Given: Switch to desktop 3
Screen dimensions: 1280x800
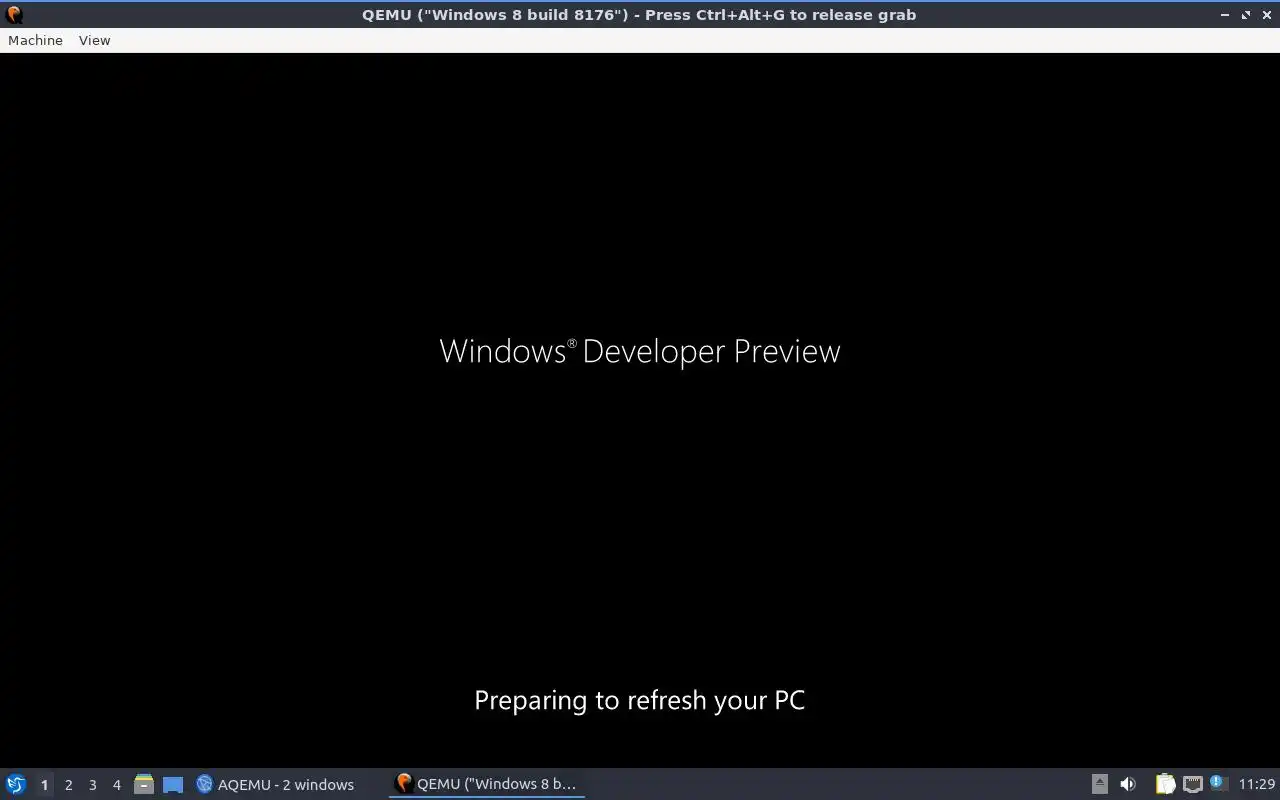Looking at the screenshot, I should [x=92, y=785].
